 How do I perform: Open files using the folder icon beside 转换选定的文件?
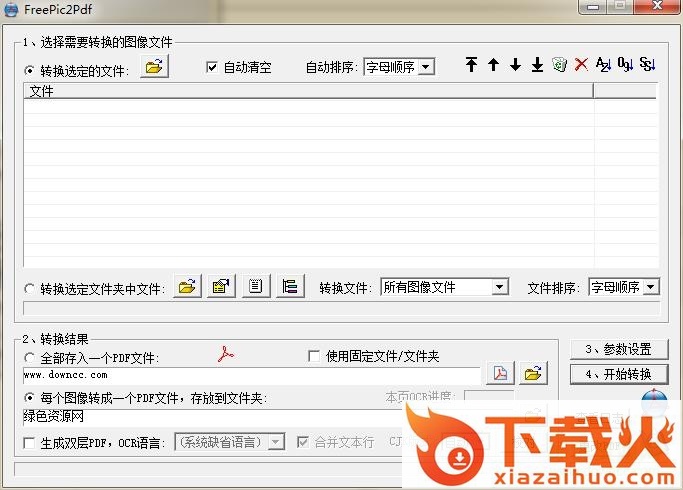tap(154, 67)
